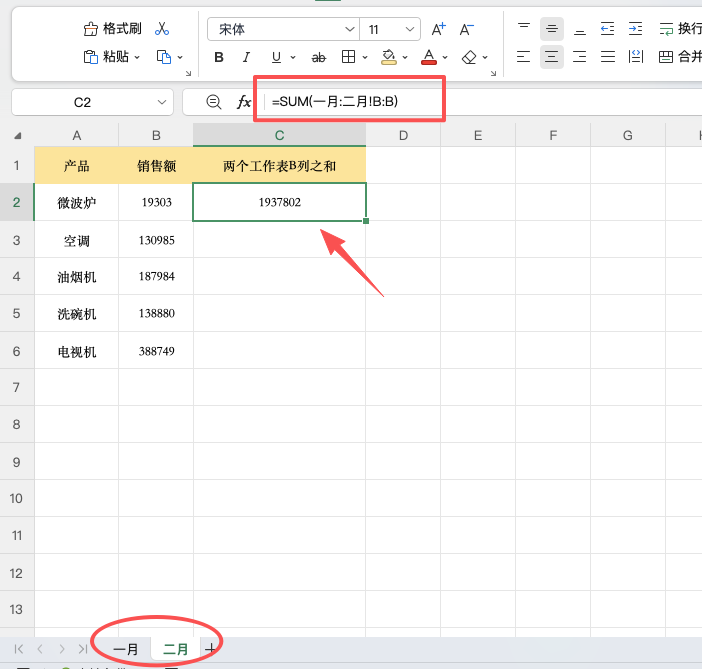Open the eraser clear options arrow

pyautogui.click(x=485, y=57)
